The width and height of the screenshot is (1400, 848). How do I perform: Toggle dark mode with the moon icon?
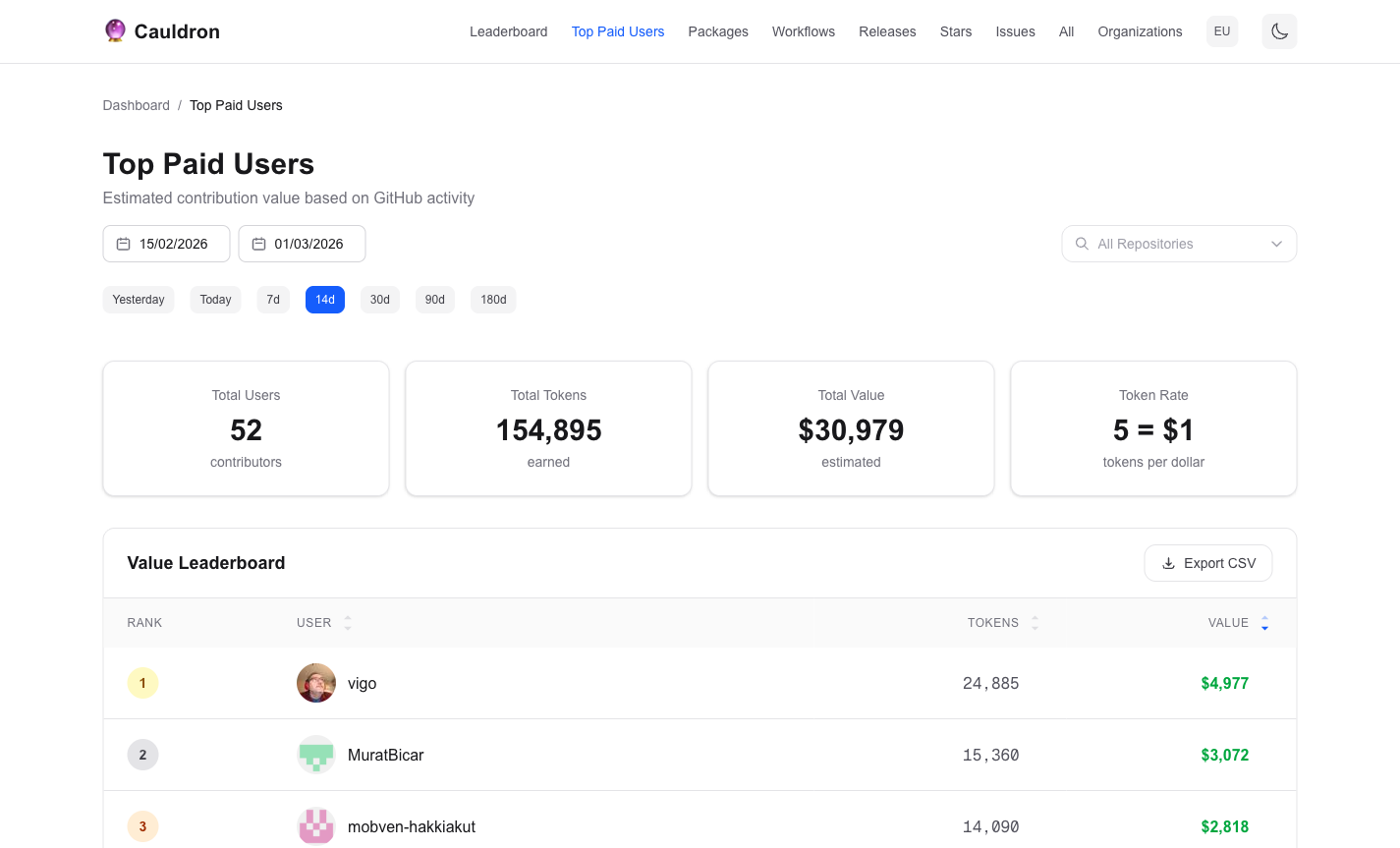tap(1279, 31)
